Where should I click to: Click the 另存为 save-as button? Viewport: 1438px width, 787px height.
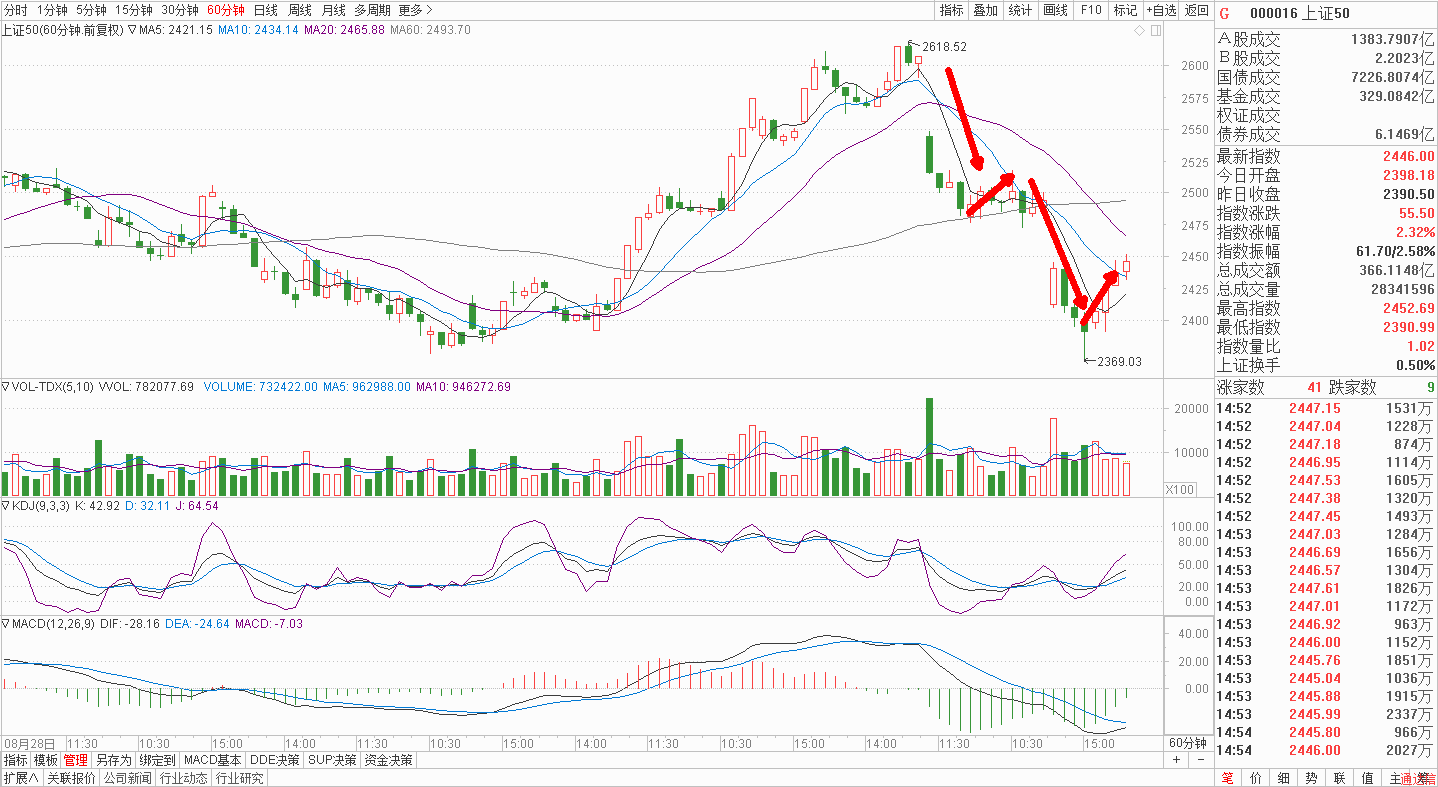[113, 760]
